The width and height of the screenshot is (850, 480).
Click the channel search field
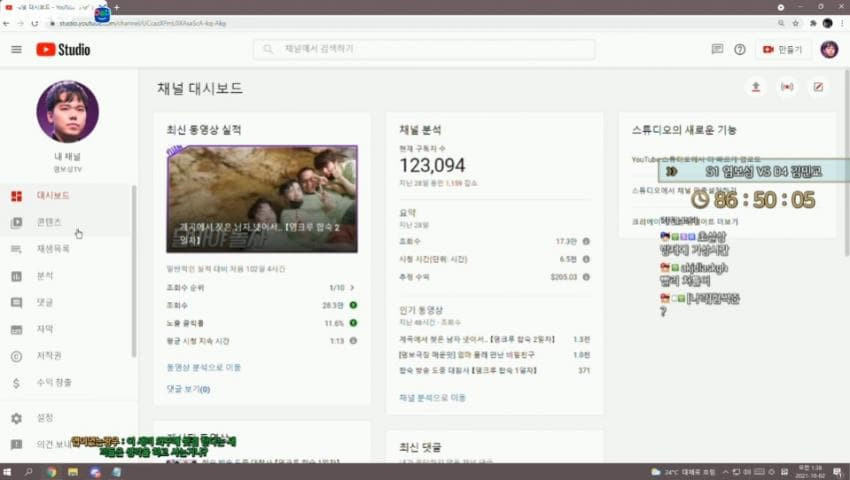[x=424, y=49]
